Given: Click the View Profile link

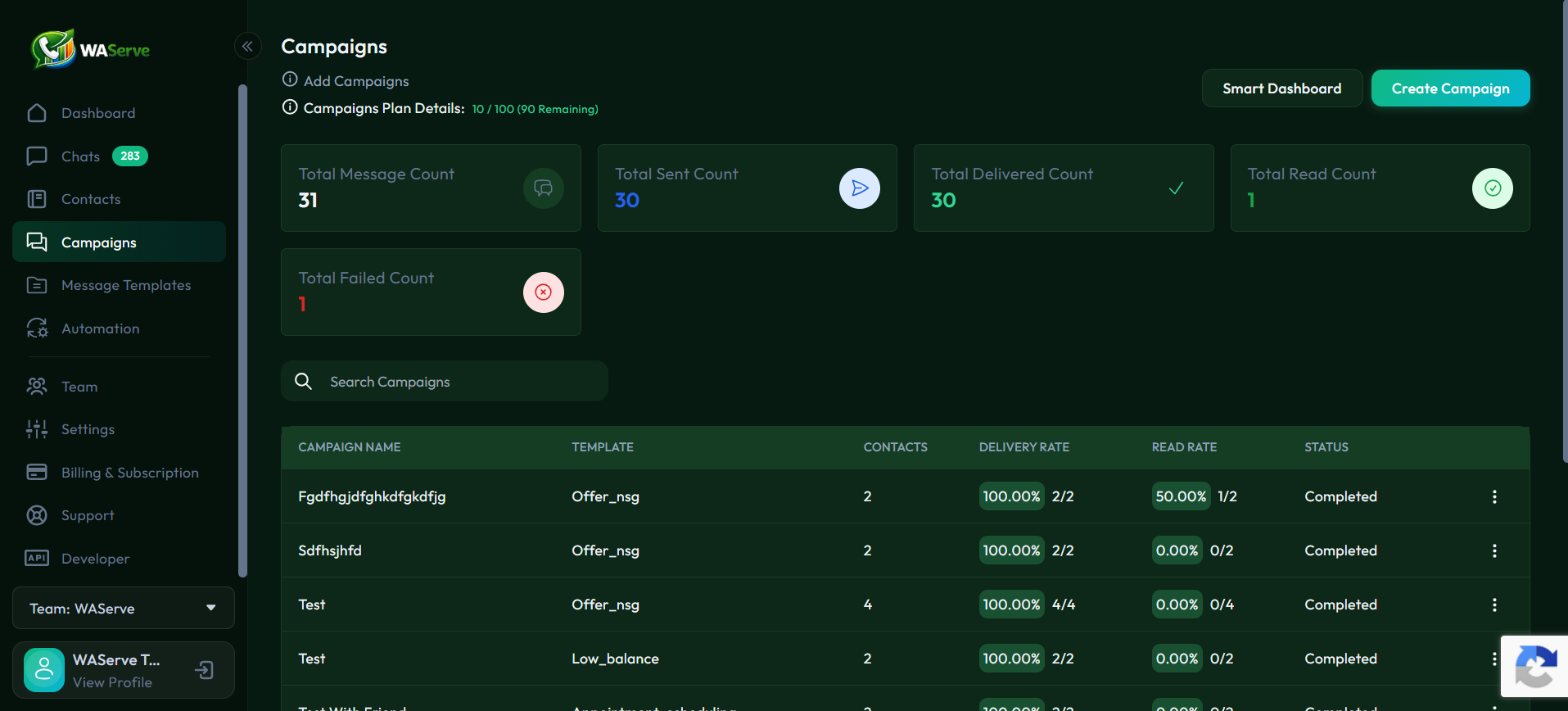Looking at the screenshot, I should pyautogui.click(x=112, y=682).
